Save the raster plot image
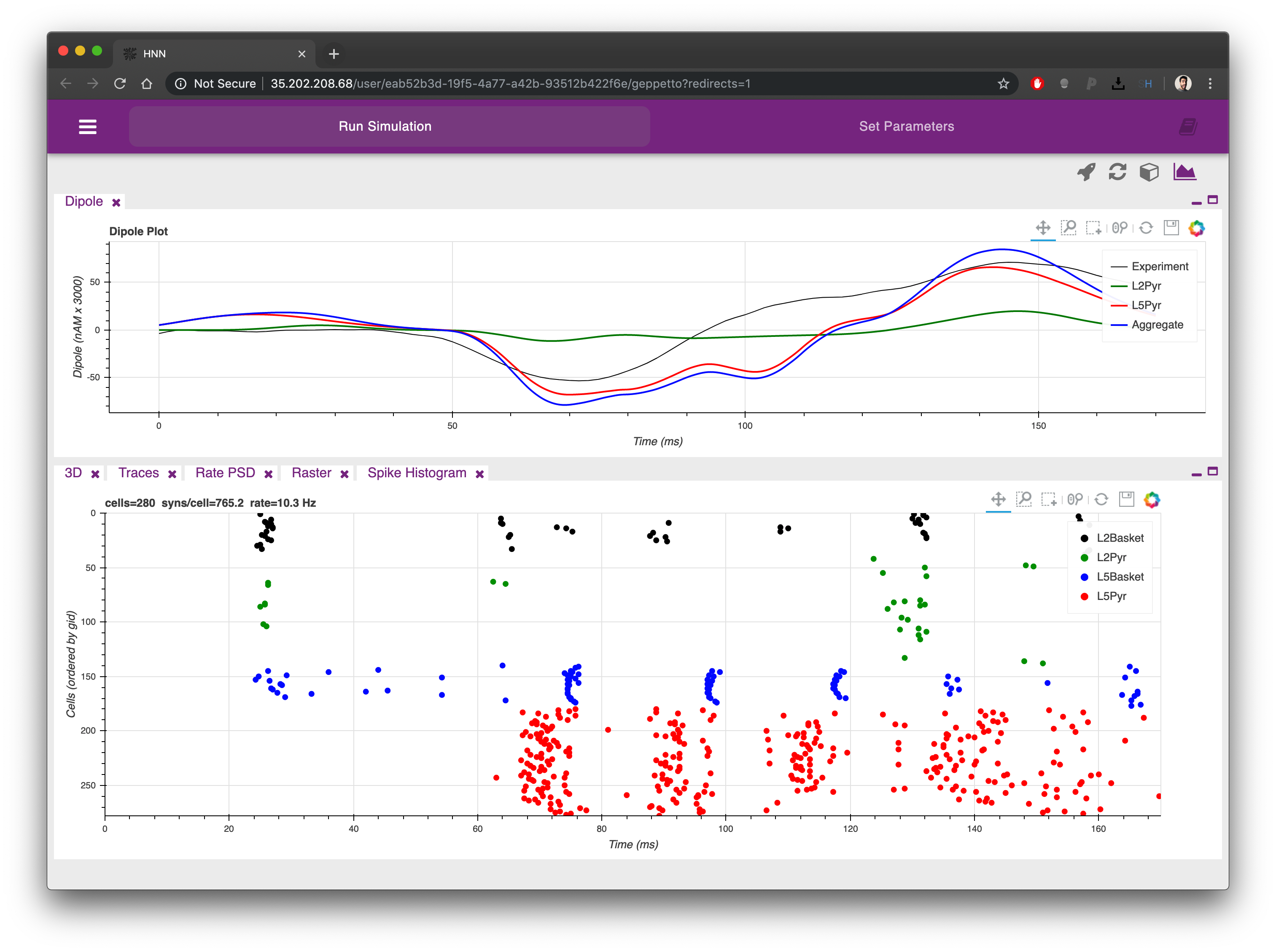The image size is (1276, 952). [x=1126, y=500]
